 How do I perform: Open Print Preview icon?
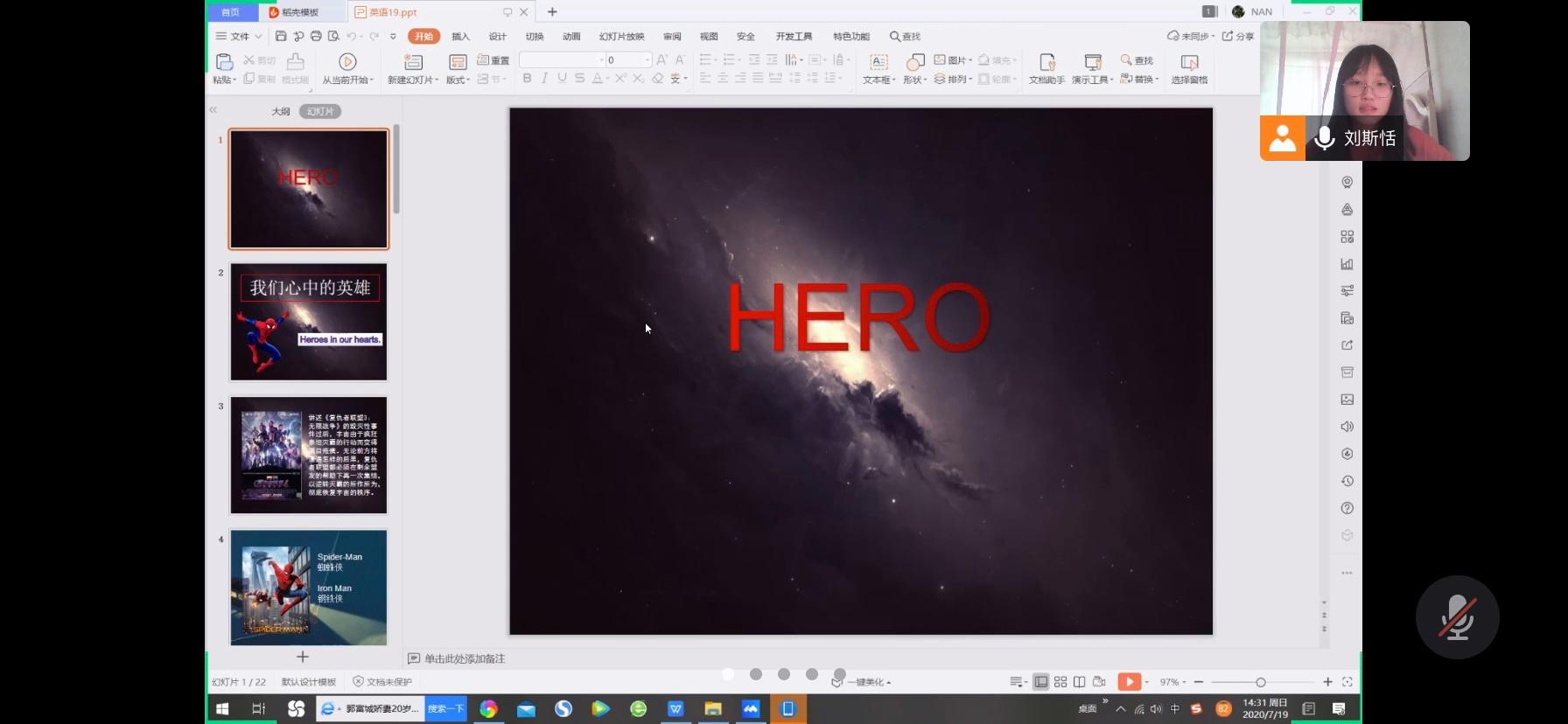pyautogui.click(x=333, y=36)
